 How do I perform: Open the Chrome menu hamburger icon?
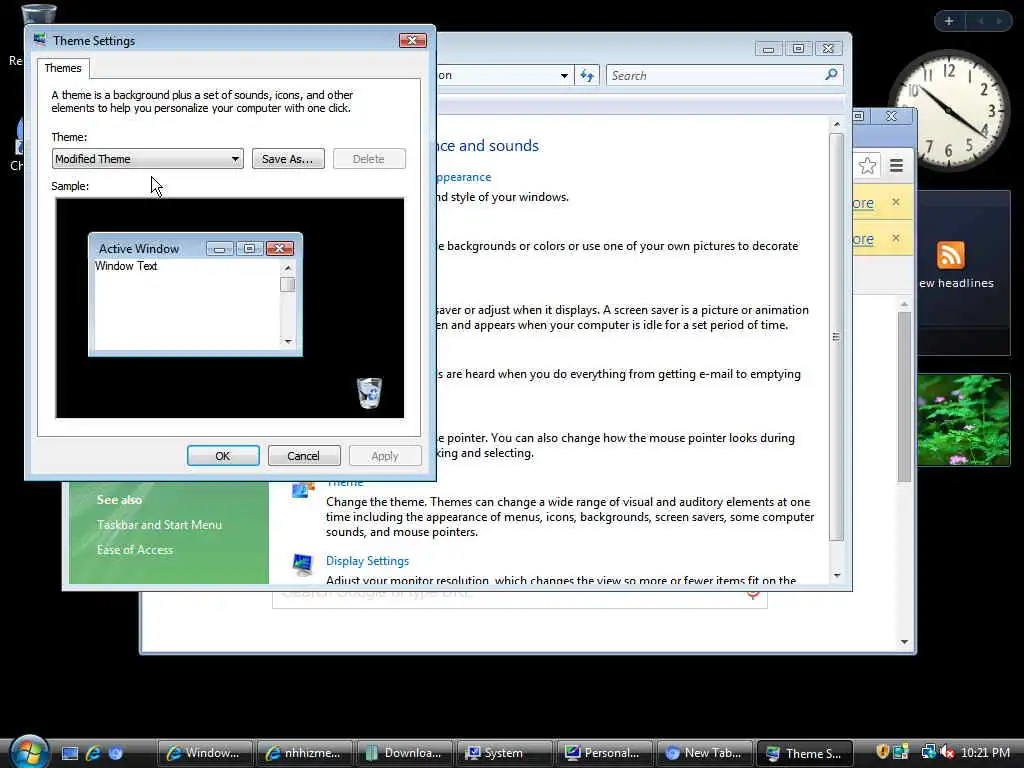click(896, 166)
